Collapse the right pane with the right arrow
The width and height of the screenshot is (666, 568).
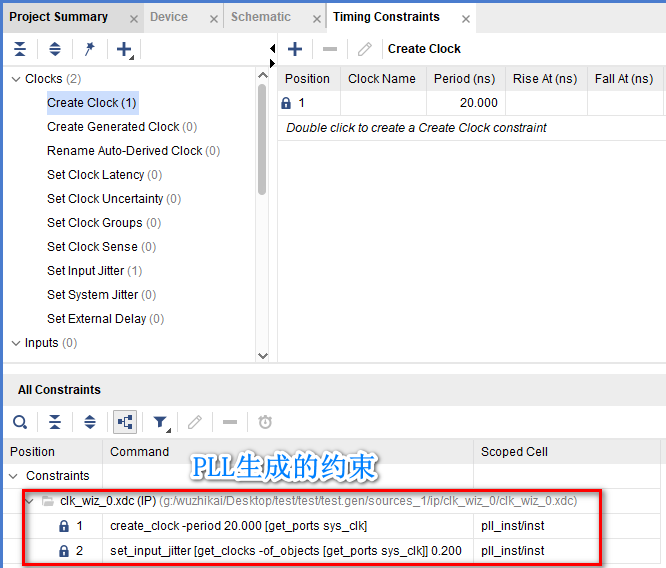tap(272, 63)
